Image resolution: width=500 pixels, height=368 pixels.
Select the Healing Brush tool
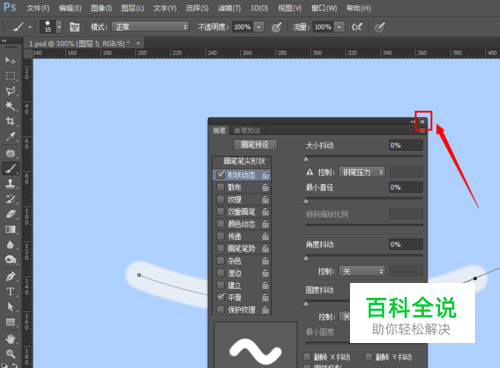coord(10,153)
